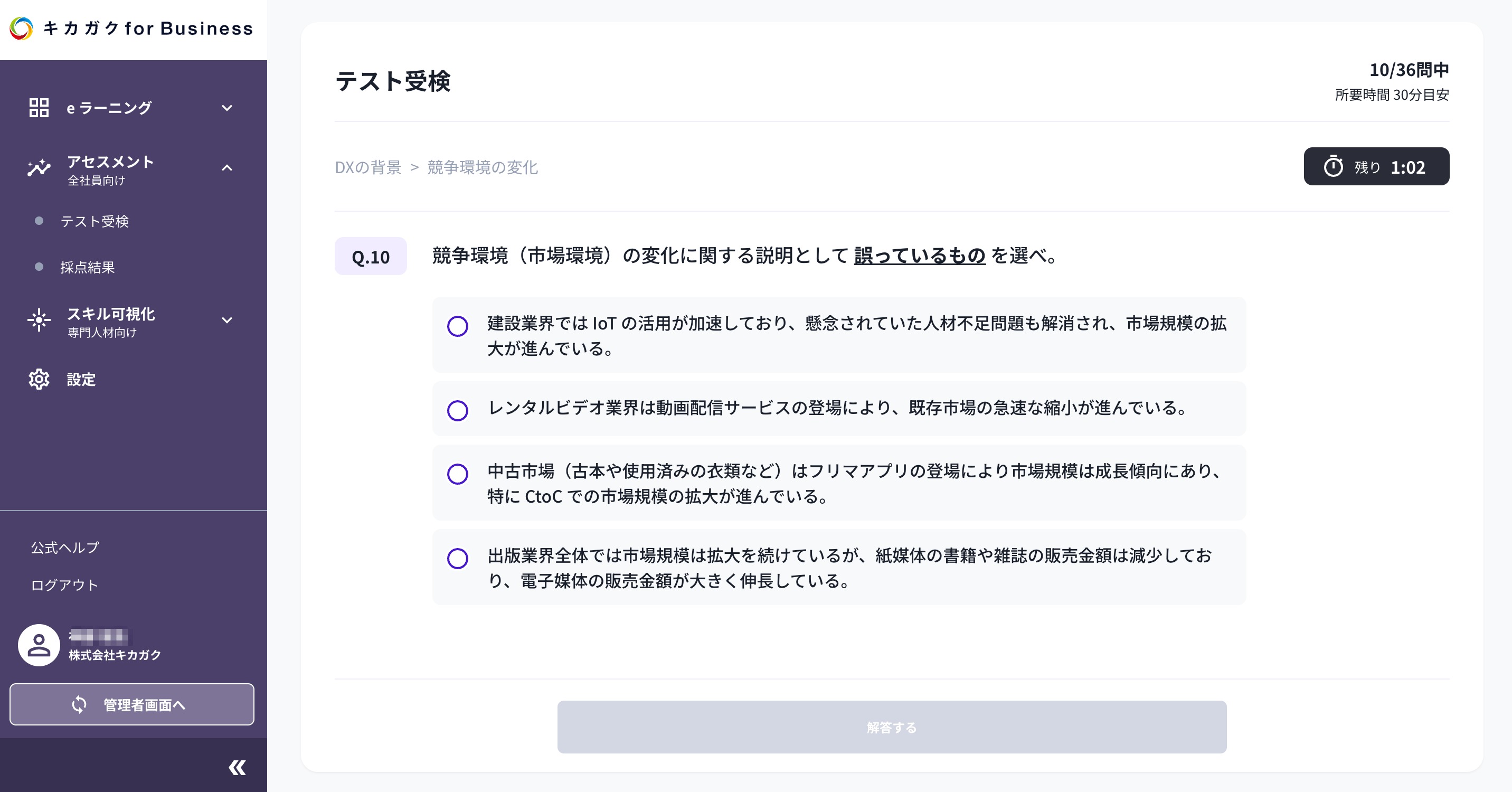The width and height of the screenshot is (1512, 792).
Task: Click the Kikagaku logo icon
Action: click(x=22, y=28)
